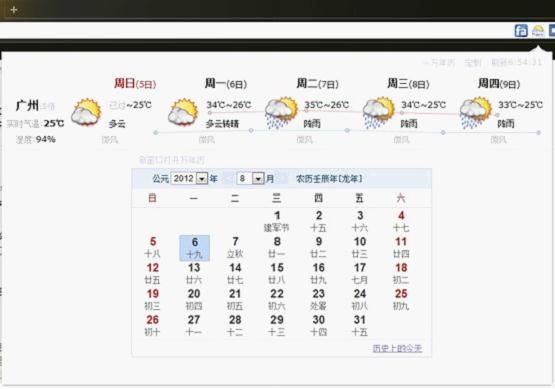Click the 广州 city name

click(x=27, y=105)
